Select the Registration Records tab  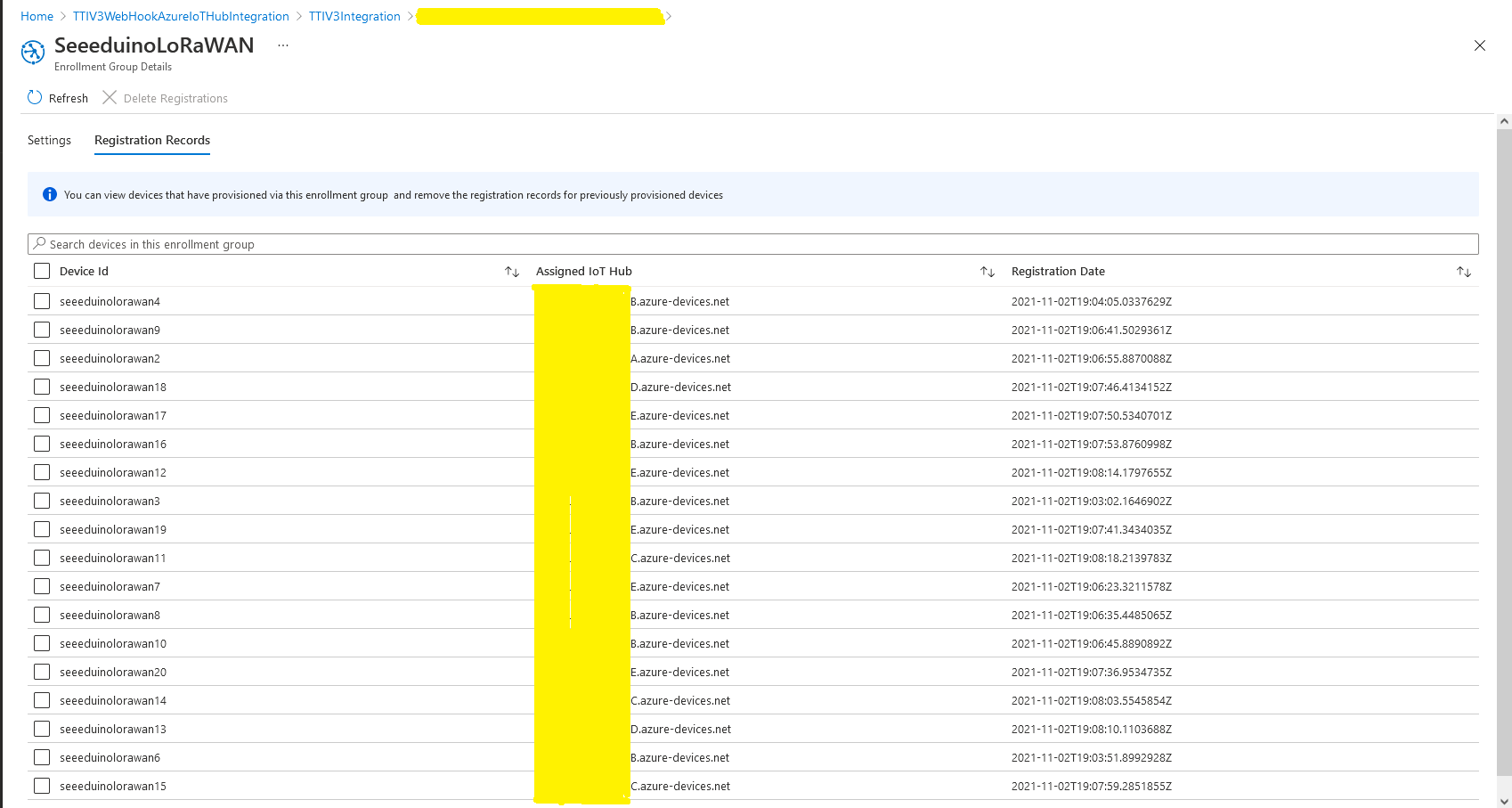tap(152, 141)
